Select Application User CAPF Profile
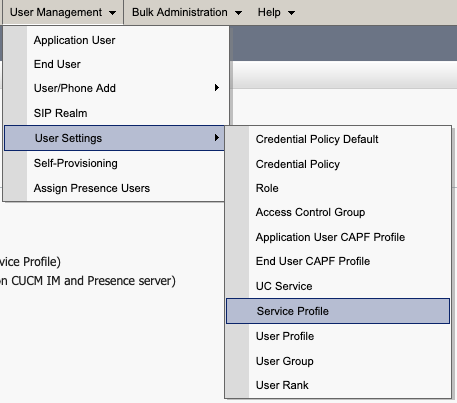Image resolution: width=457 pixels, height=403 pixels. pos(338,237)
